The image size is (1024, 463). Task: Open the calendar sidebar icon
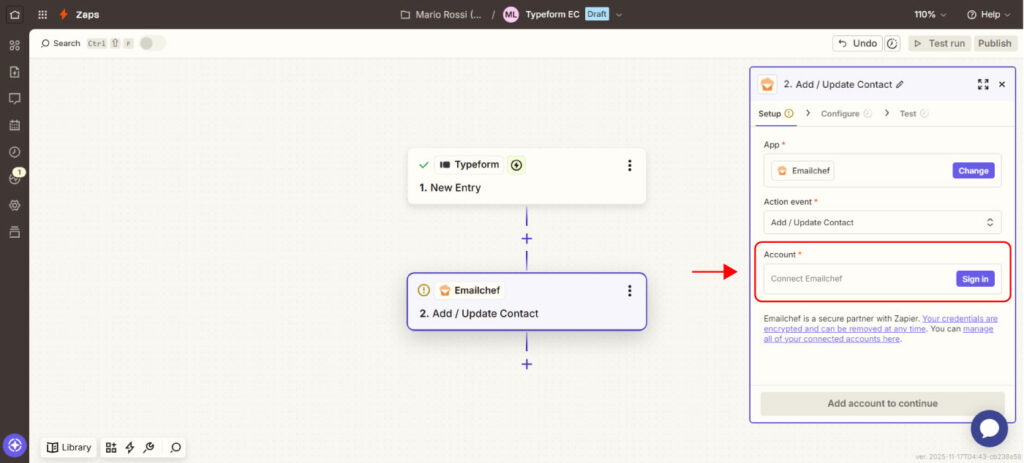(x=14, y=125)
